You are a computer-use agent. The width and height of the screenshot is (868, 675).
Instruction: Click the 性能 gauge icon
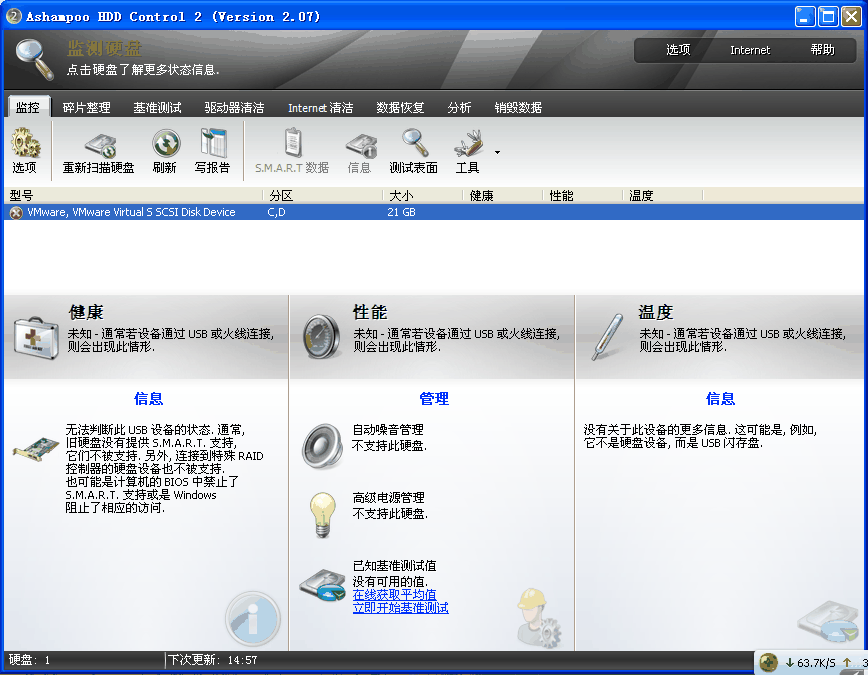[320, 336]
